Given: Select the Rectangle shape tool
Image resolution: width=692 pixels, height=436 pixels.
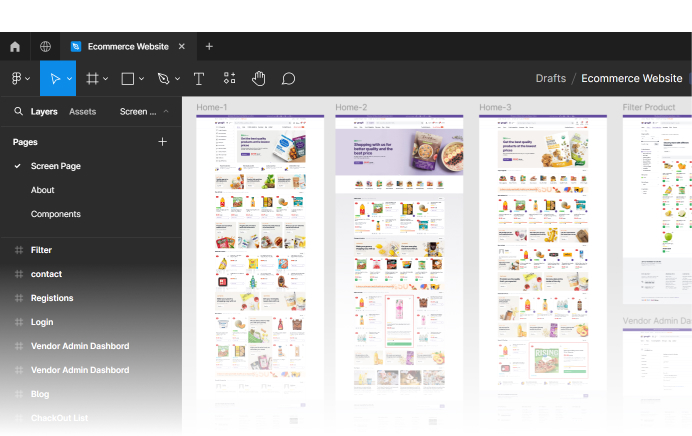Looking at the screenshot, I should (128, 79).
